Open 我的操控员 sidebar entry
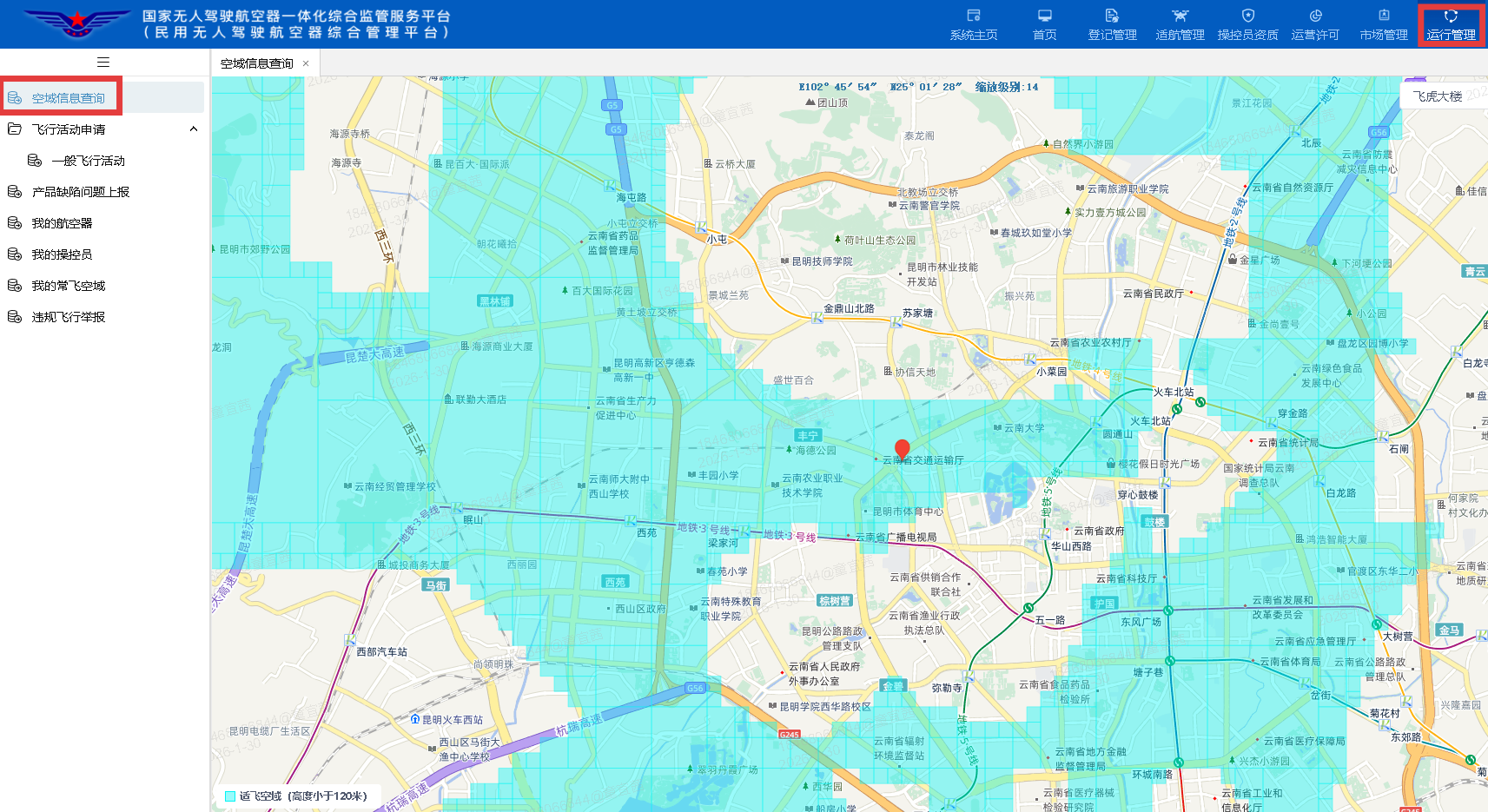This screenshot has width=1488, height=812. pyautogui.click(x=62, y=254)
